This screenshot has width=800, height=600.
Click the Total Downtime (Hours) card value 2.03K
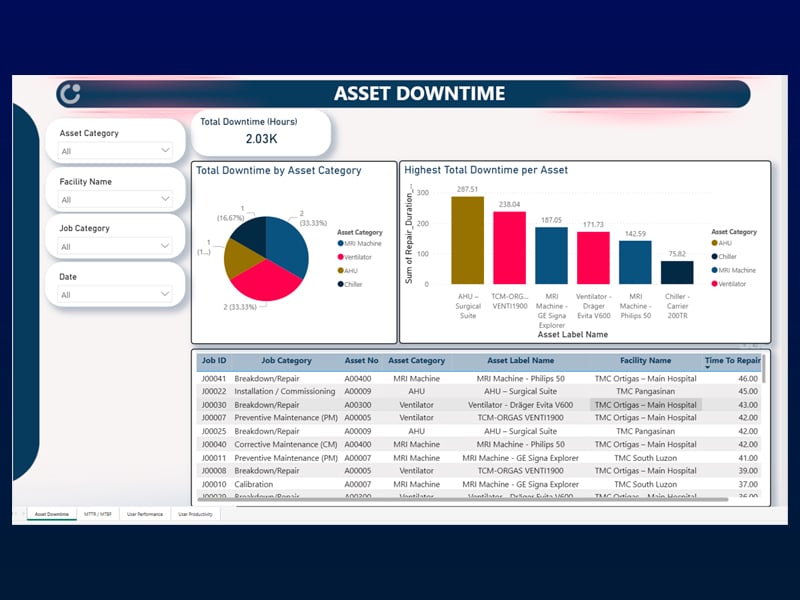[261, 139]
